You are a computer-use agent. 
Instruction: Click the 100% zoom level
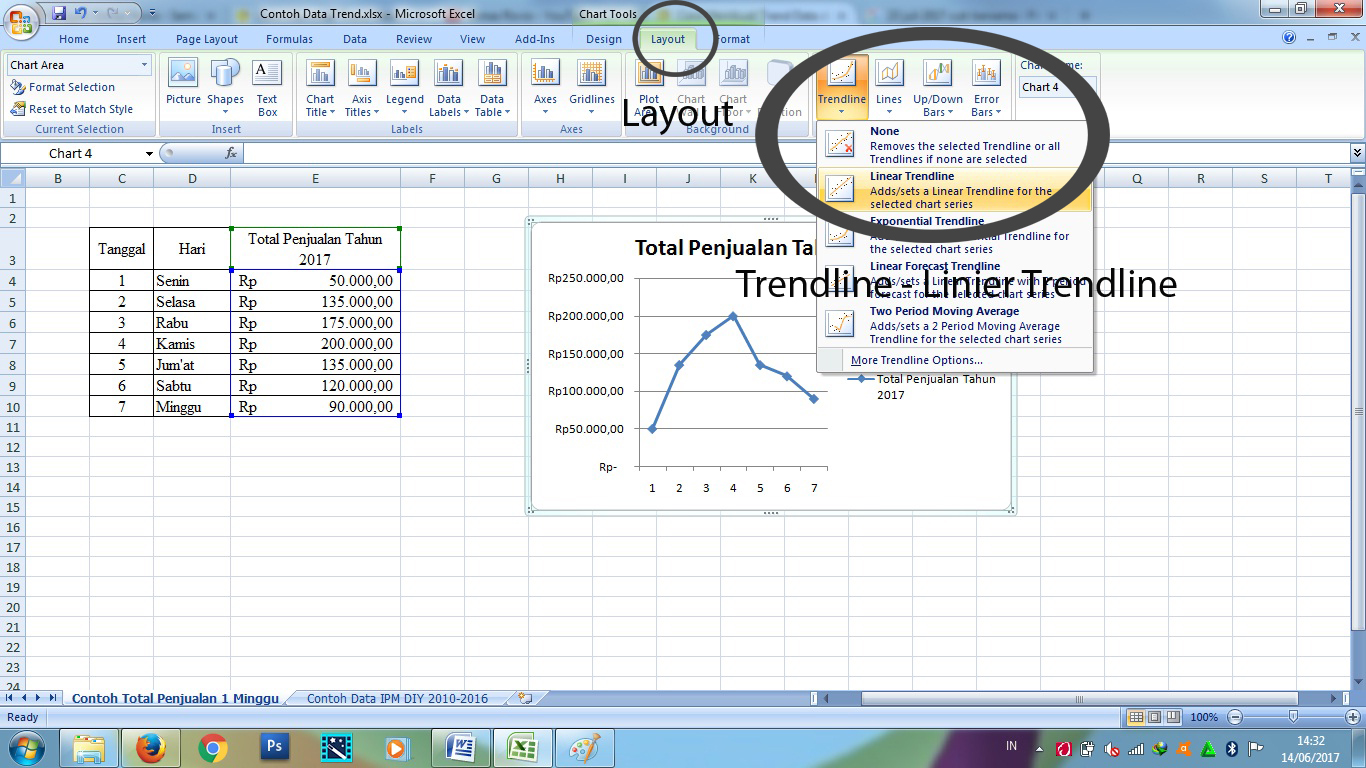pos(1204,717)
